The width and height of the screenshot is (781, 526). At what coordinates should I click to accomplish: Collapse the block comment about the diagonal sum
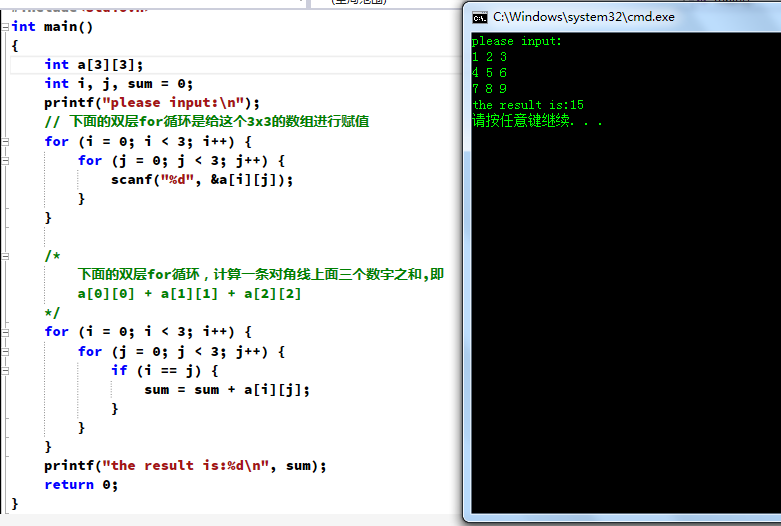pos(5,257)
